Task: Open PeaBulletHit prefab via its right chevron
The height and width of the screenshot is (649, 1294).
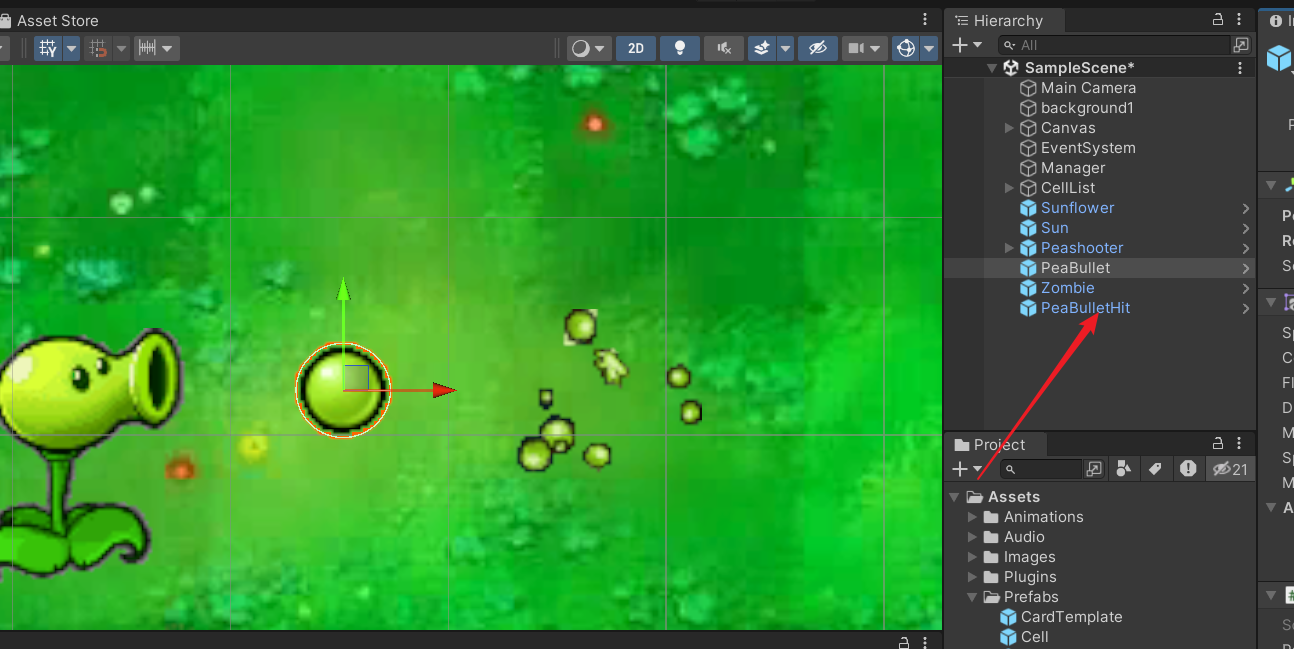Action: [x=1246, y=308]
